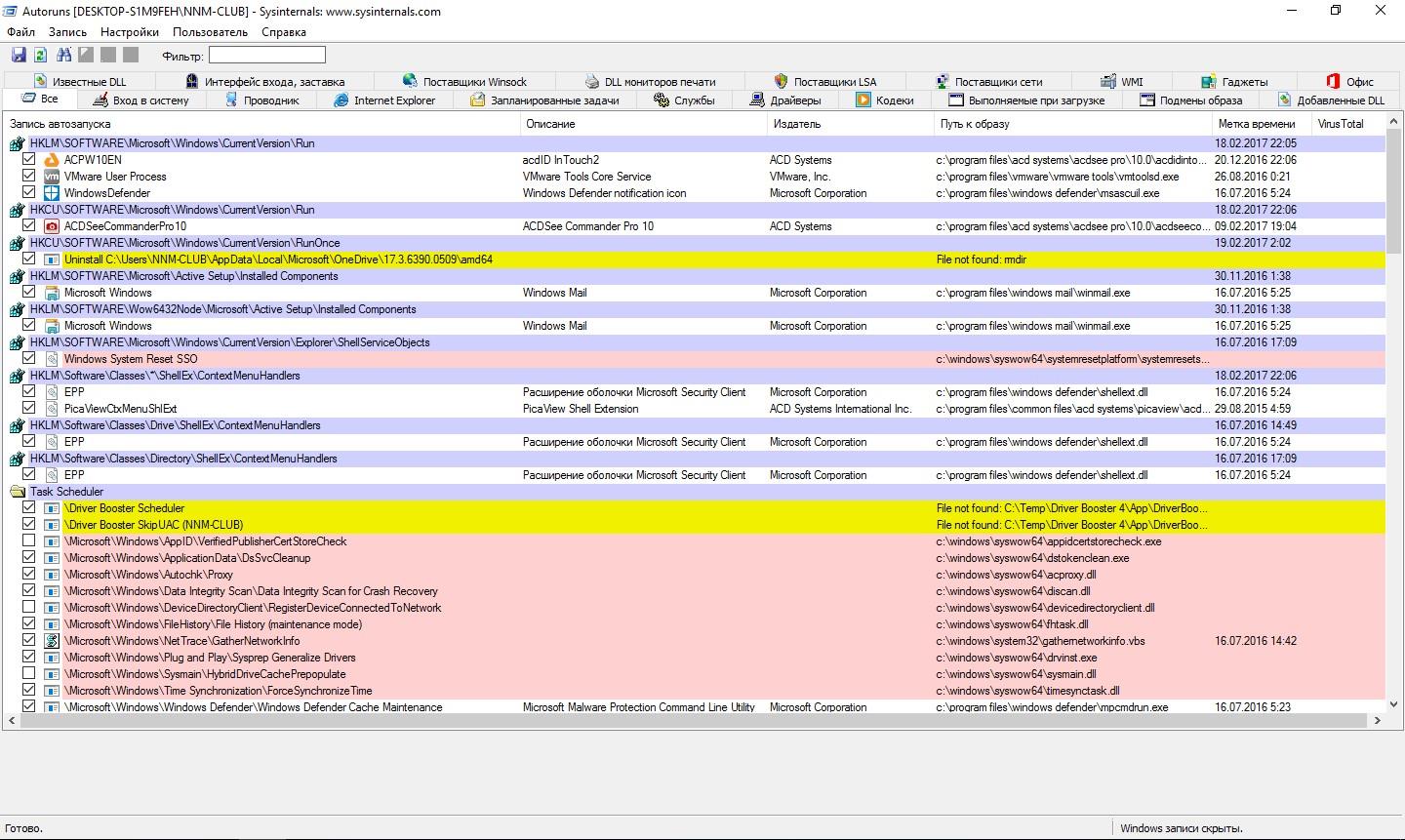Toggle the PicaViewCtxMenuShlExt entry checkbox
The width and height of the screenshot is (1405, 840).
click(x=28, y=409)
